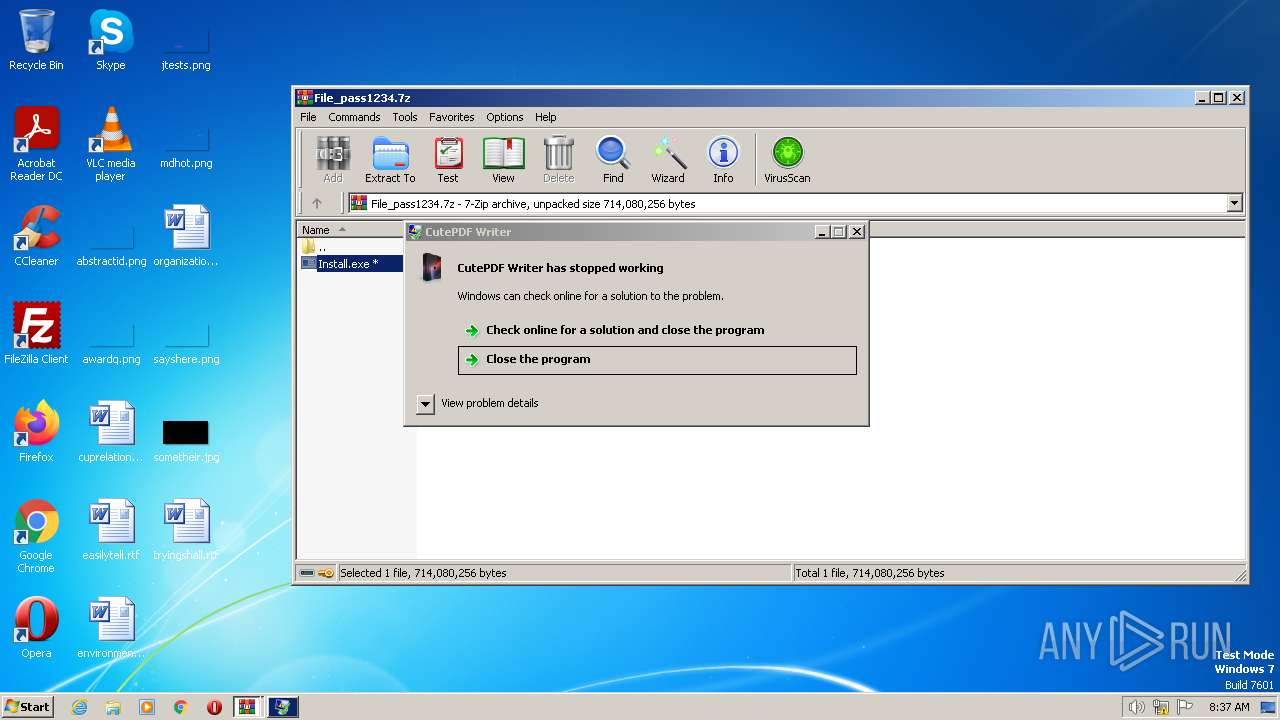The image size is (1280, 720).
Task: Switch to WinRAR taskbar button
Action: click(x=248, y=707)
